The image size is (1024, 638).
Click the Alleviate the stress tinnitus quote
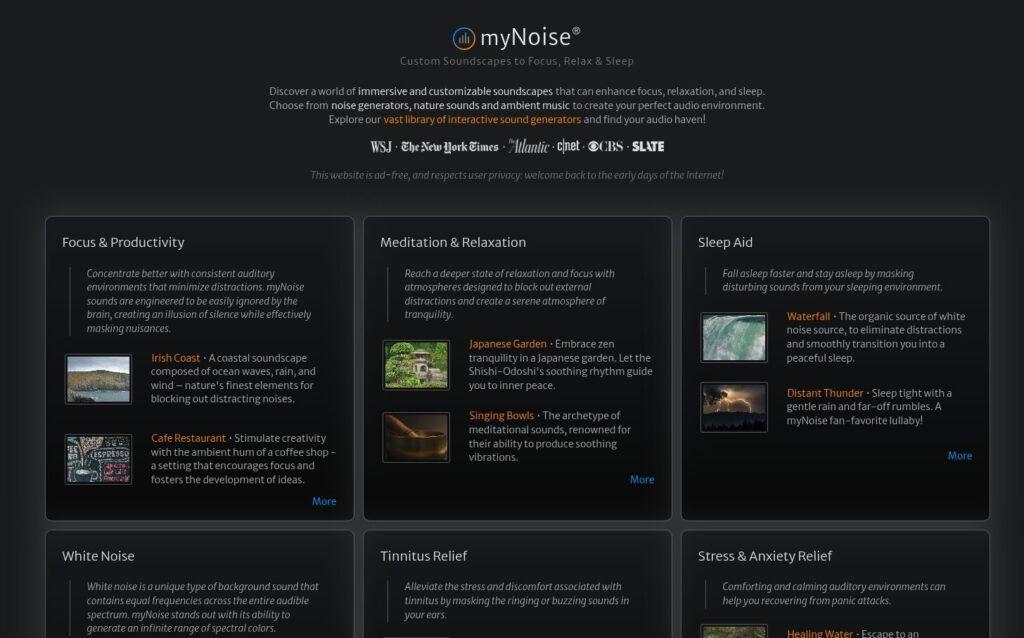coord(517,601)
